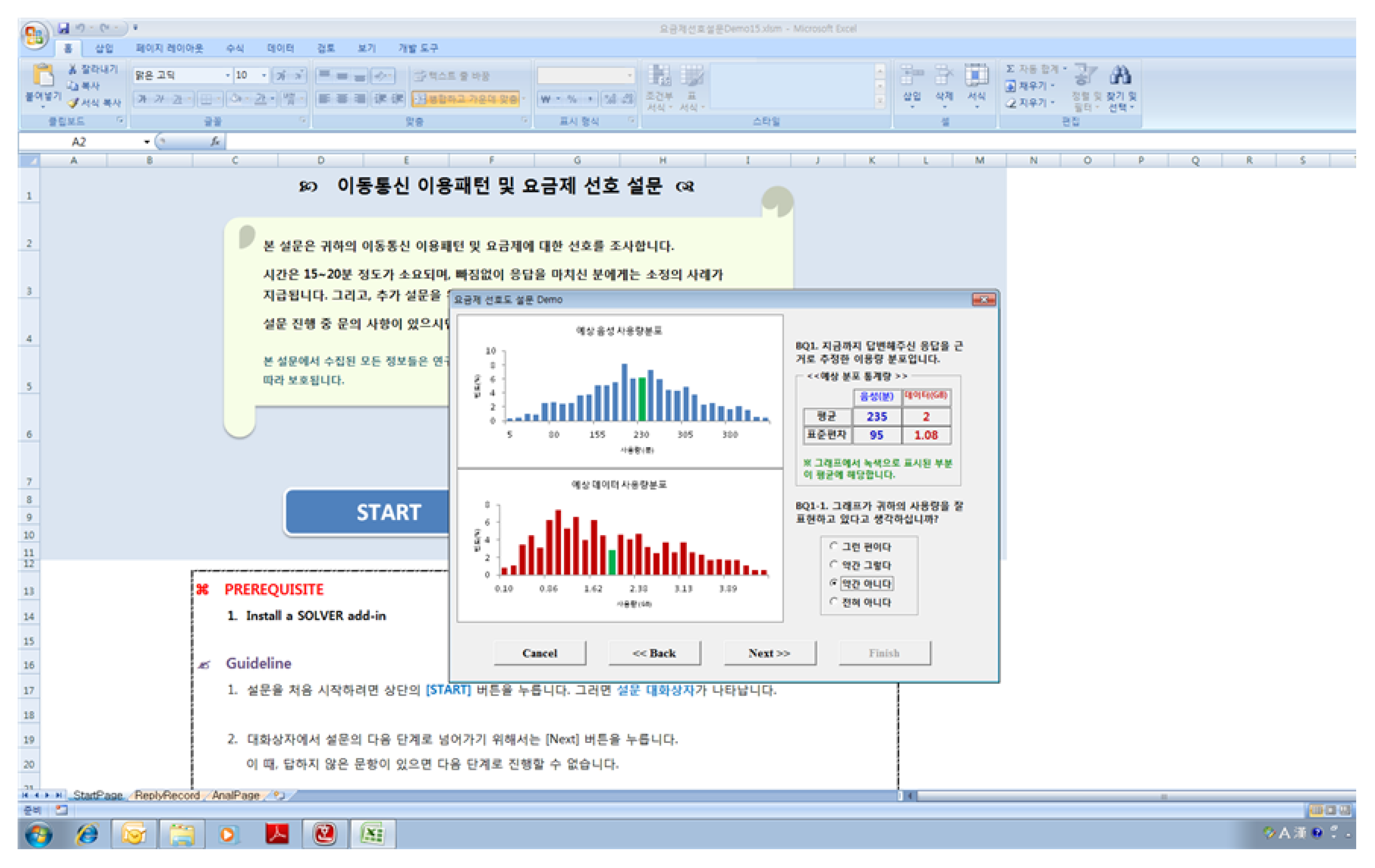Click the Save icon in quick access toolbar
This screenshot has height=868, width=1375.
(x=63, y=27)
